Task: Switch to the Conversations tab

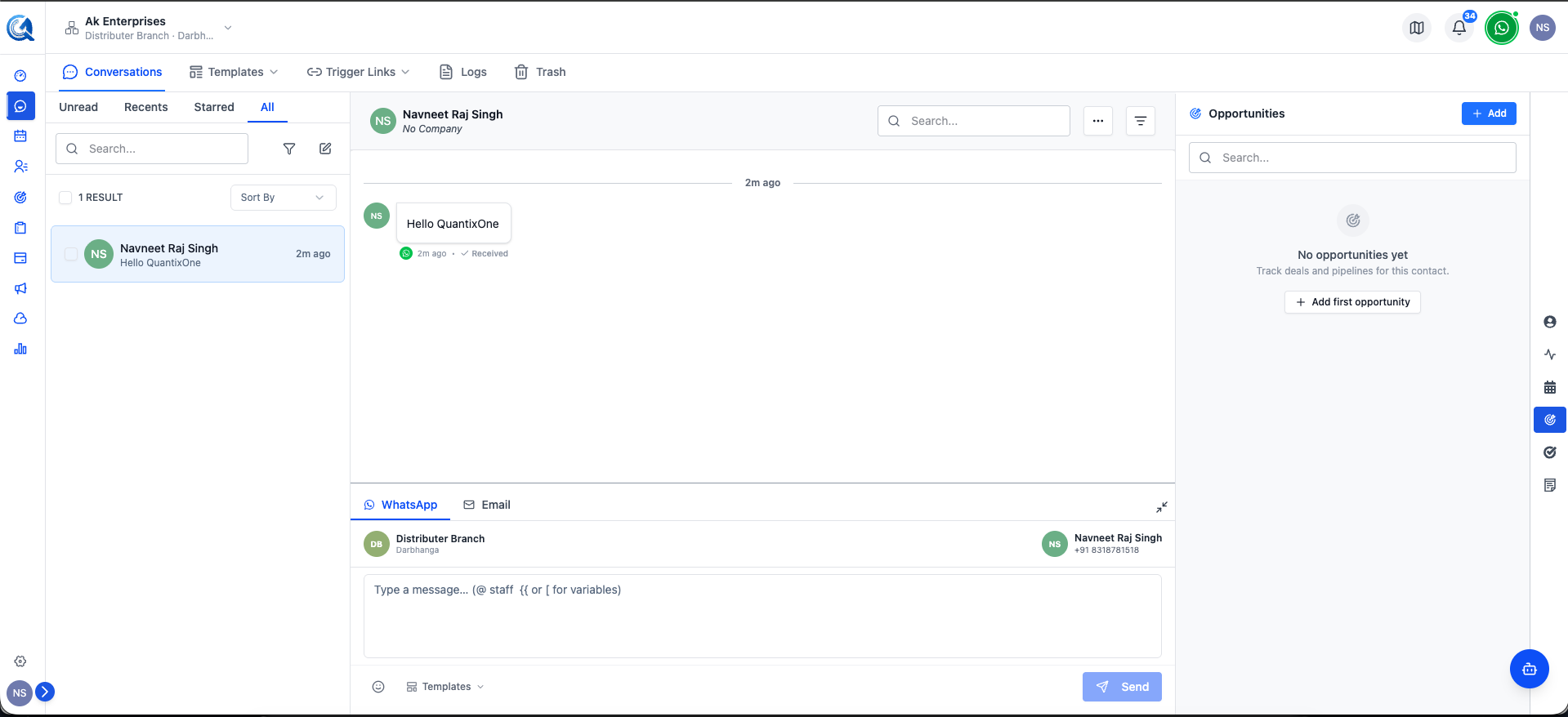Action: point(113,72)
